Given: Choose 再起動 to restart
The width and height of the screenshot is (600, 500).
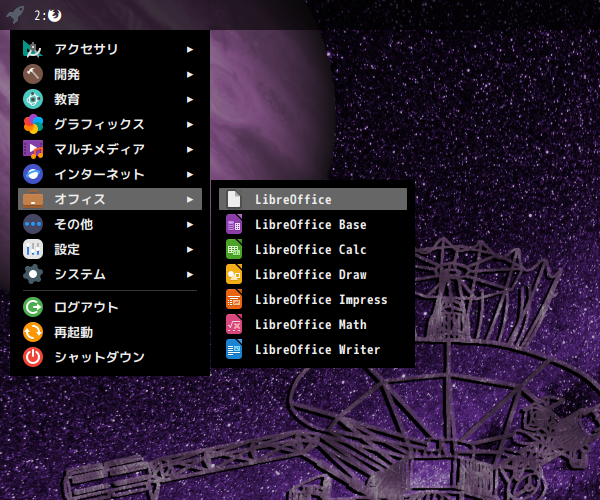Looking at the screenshot, I should point(110,332).
